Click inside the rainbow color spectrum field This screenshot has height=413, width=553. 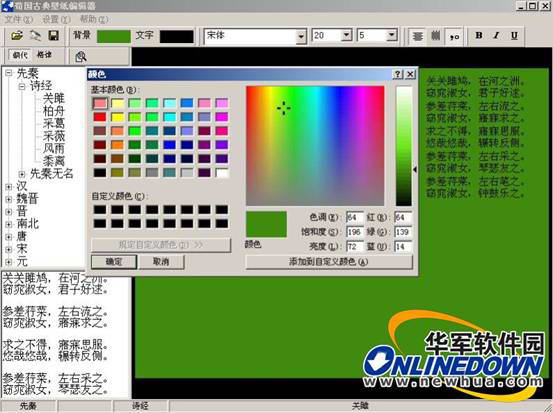315,146
